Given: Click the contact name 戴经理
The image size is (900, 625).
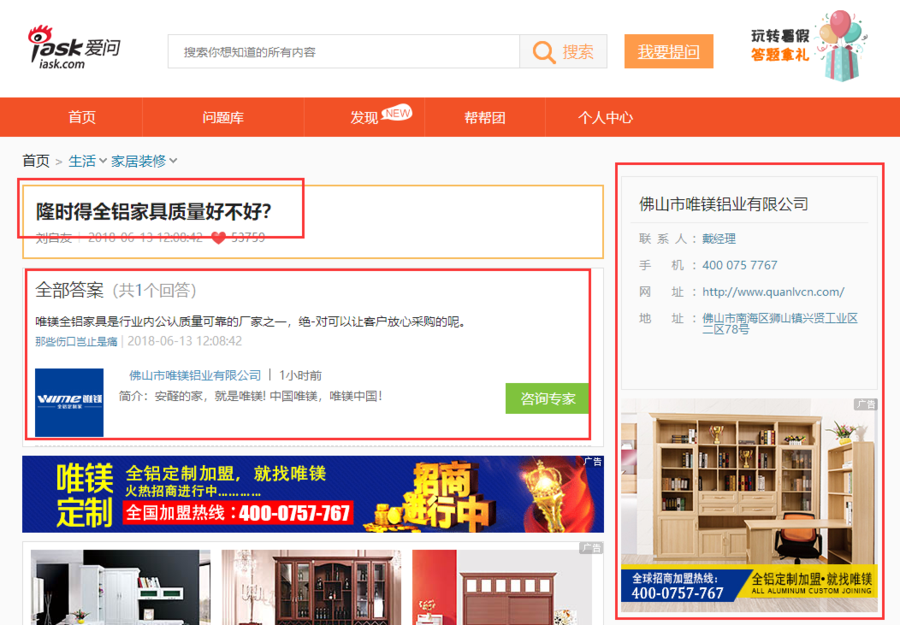Looking at the screenshot, I should (719, 239).
